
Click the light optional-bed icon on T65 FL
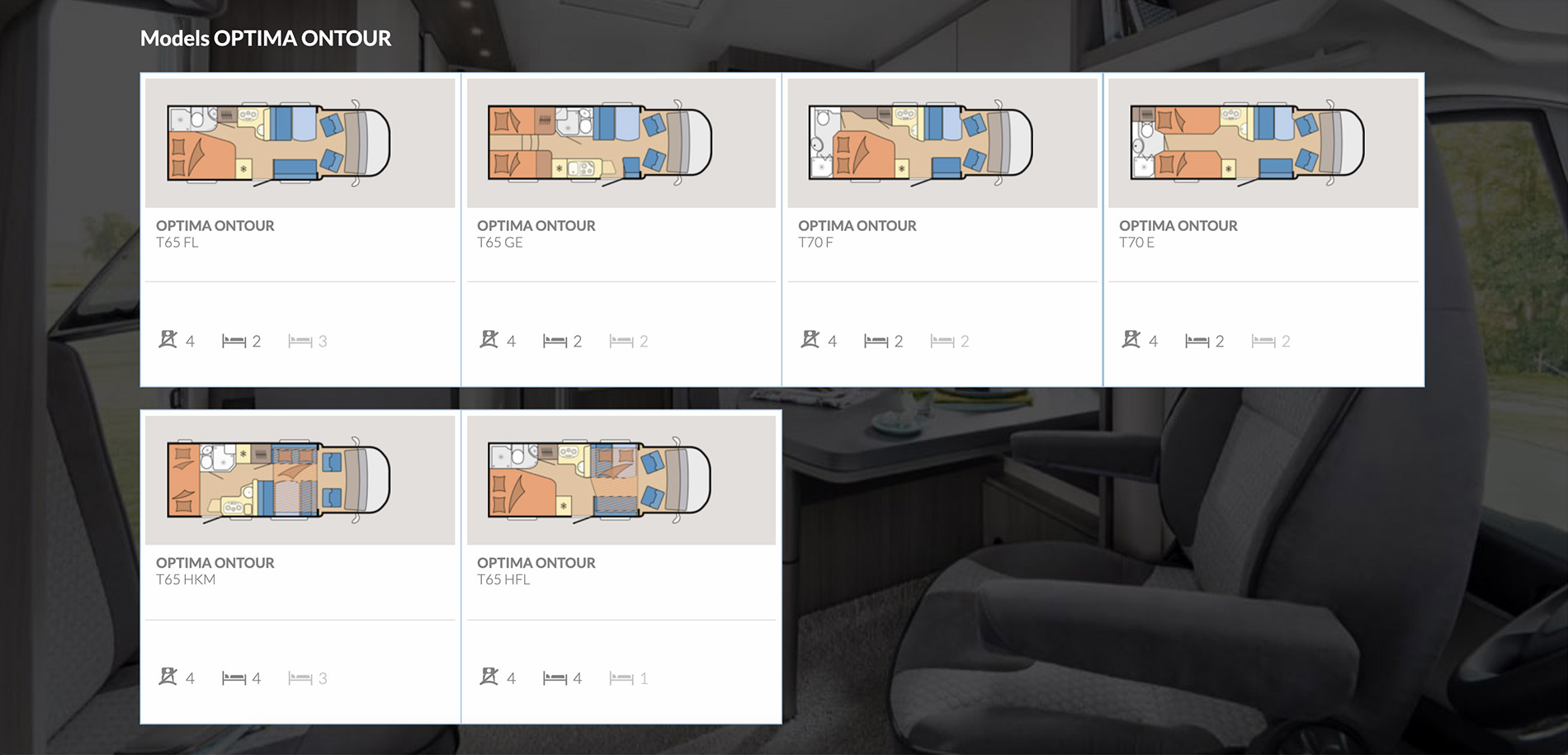(x=300, y=341)
